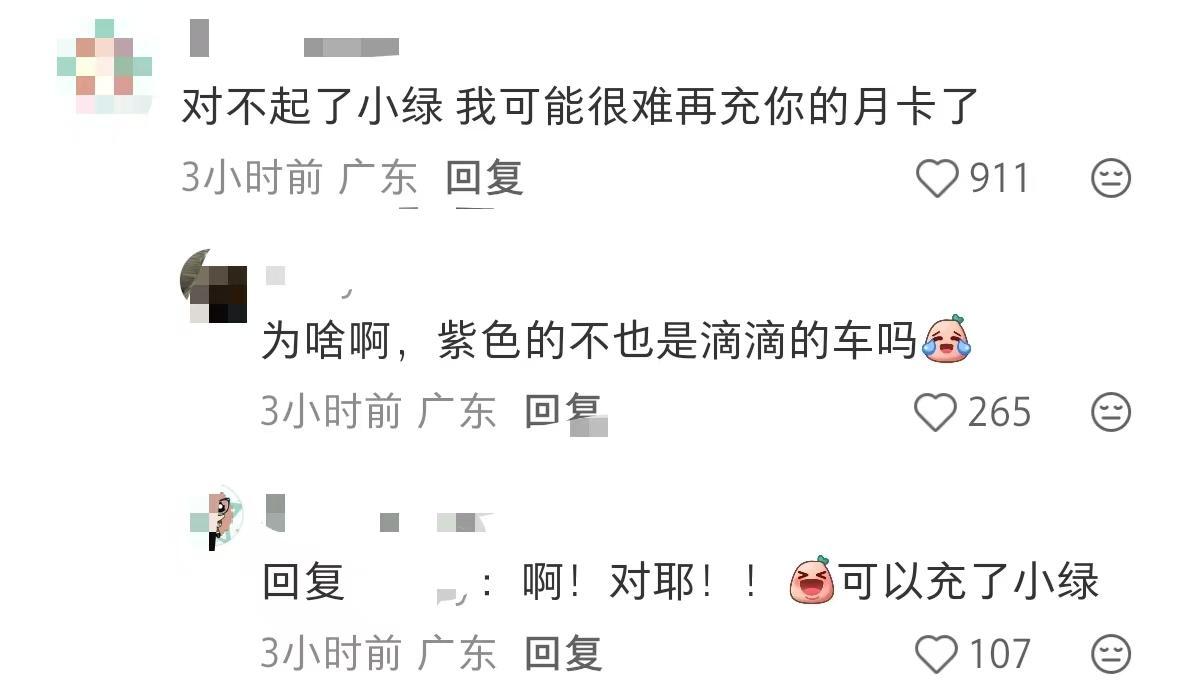Tap the 911 like count
1200x695 pixels.
point(999,179)
